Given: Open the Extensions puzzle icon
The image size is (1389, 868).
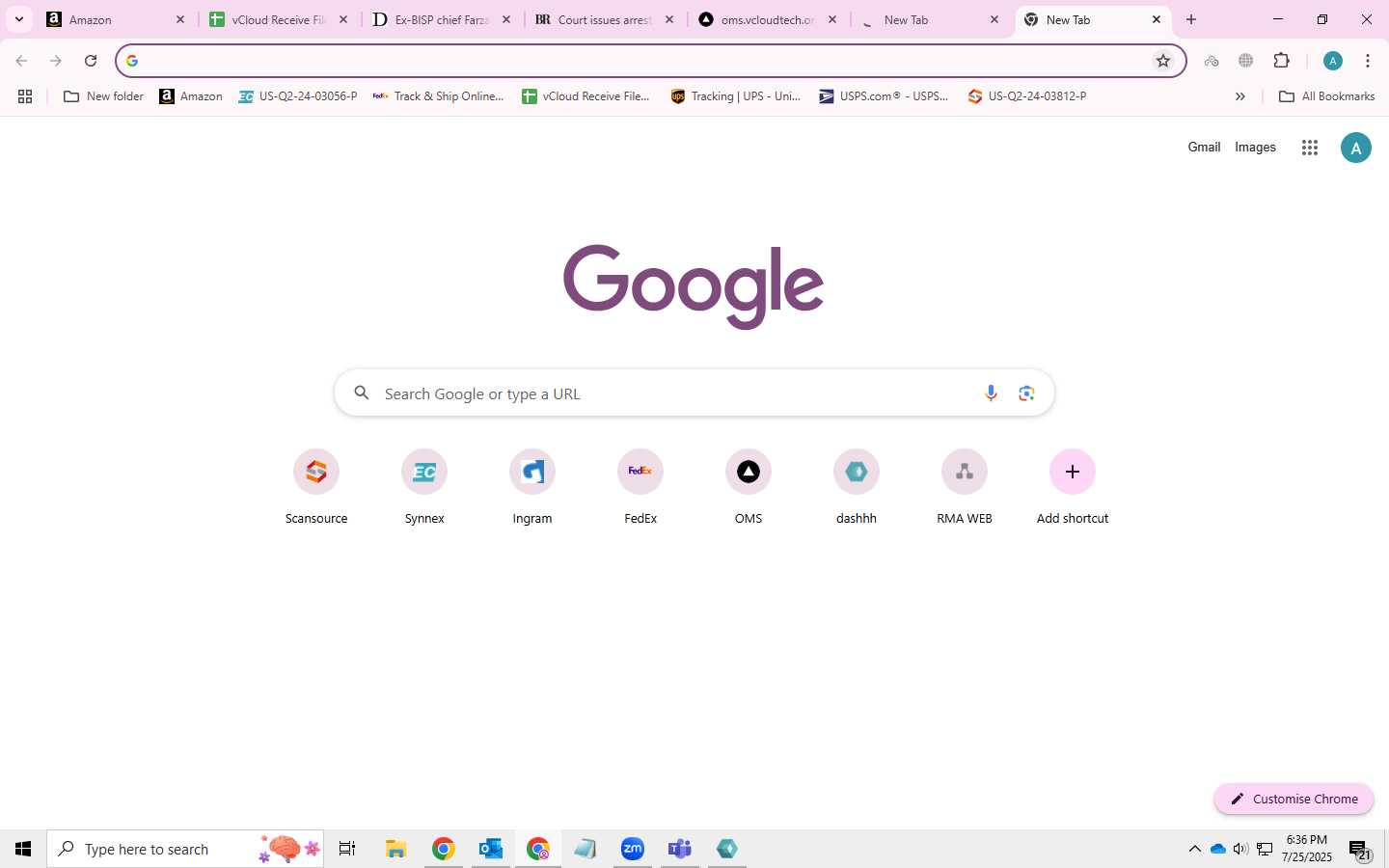Looking at the screenshot, I should (1281, 61).
